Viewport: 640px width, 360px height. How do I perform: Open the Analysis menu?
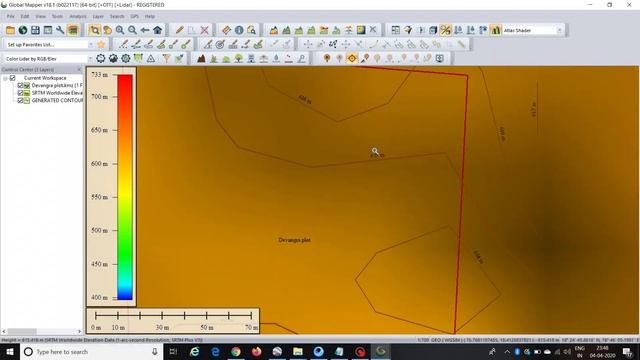[78, 17]
